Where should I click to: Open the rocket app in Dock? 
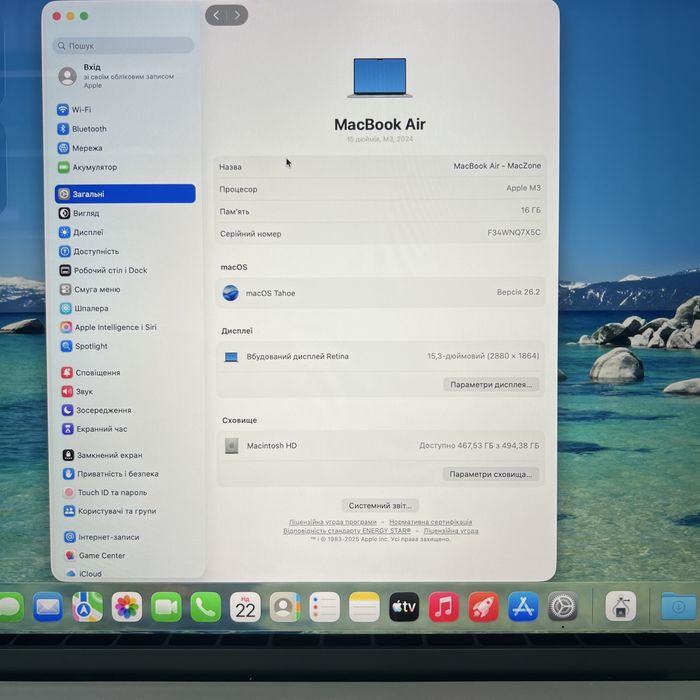483,607
